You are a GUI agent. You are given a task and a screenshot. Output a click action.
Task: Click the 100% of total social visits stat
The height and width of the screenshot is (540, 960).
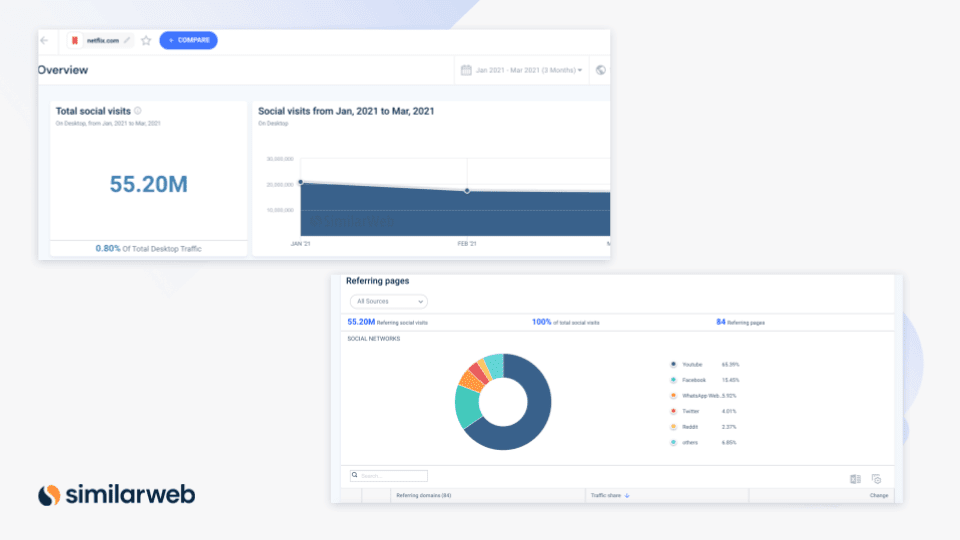point(566,322)
